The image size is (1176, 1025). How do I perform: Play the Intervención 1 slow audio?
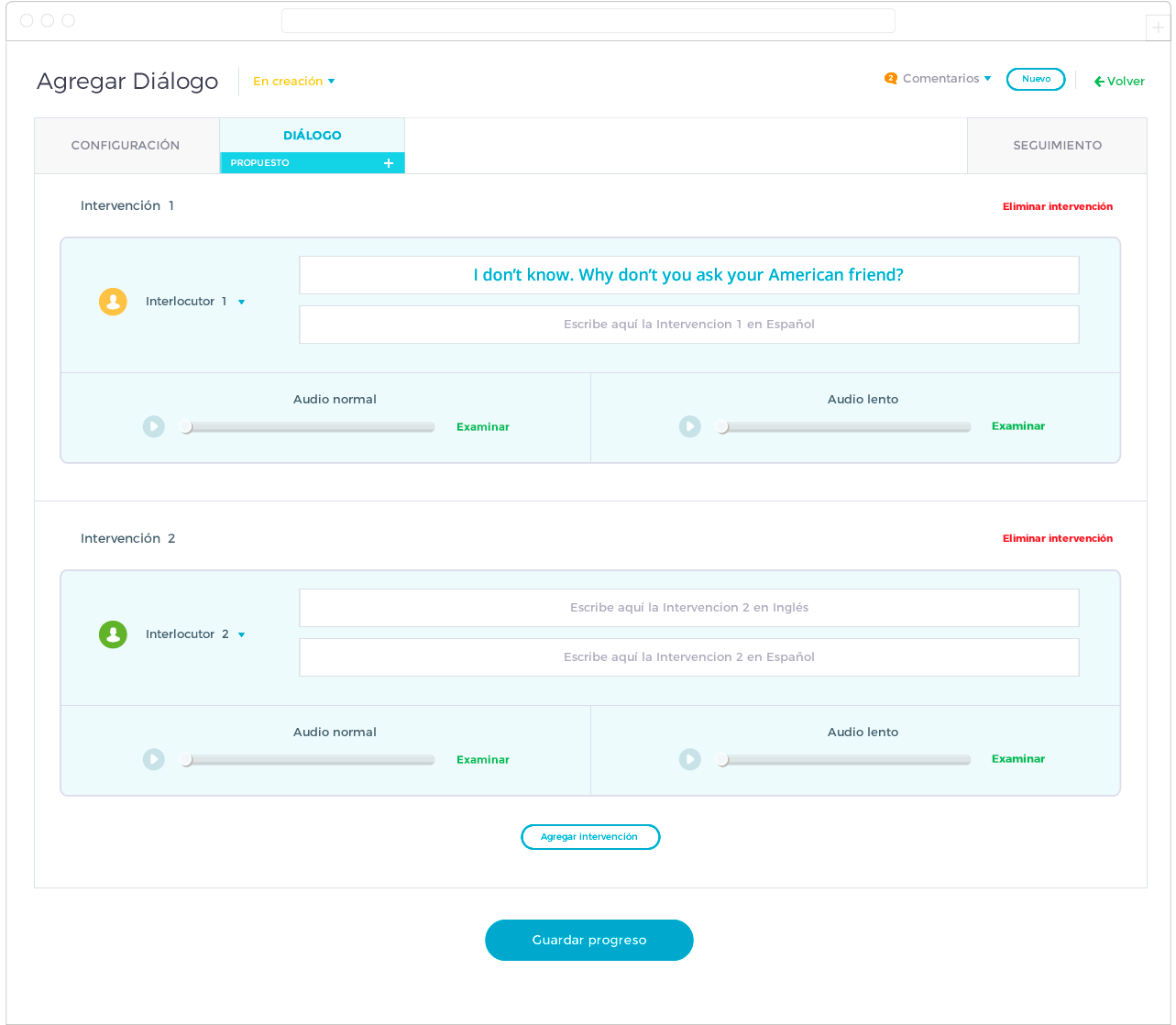[x=689, y=426]
